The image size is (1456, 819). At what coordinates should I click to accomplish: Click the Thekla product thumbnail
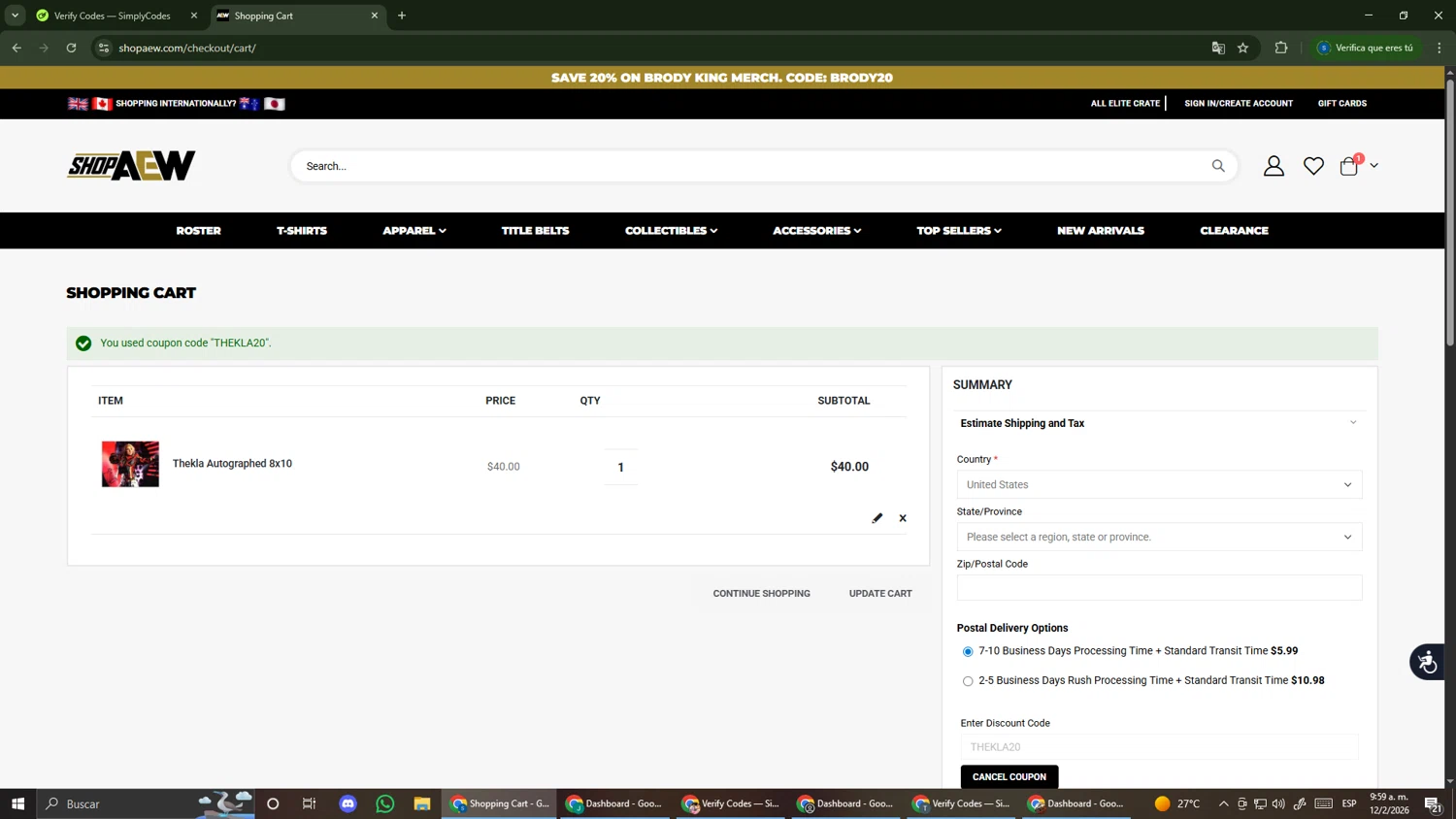[x=130, y=464]
